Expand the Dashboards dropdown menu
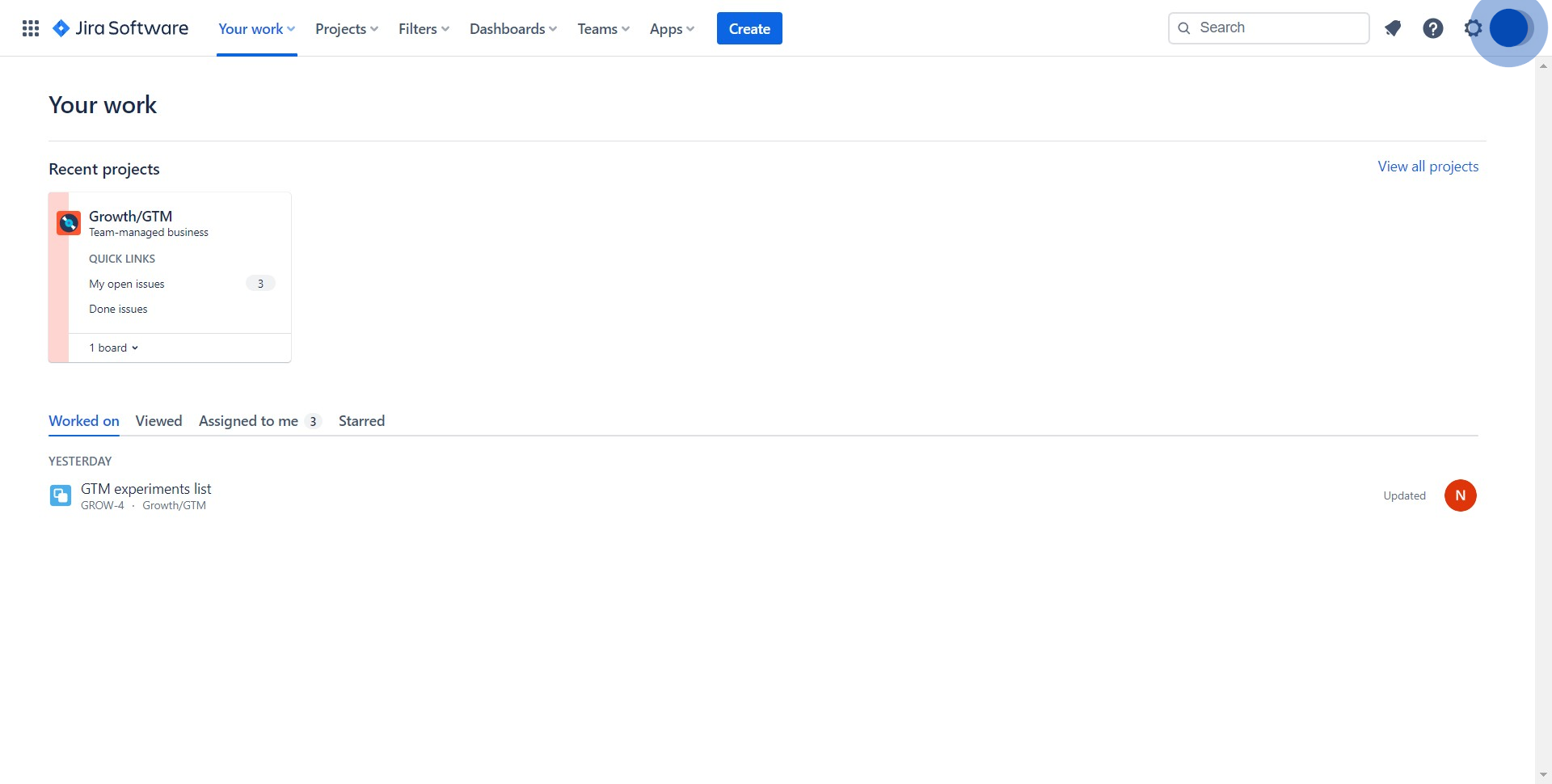 513,28
